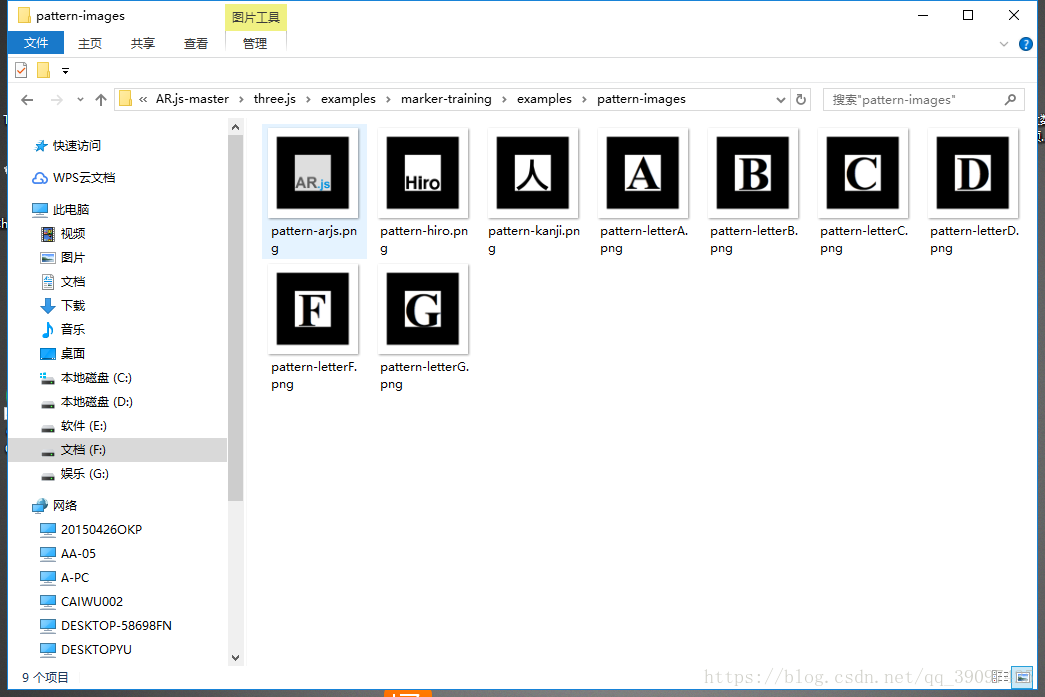Open the quick access toolbar customize dropdown
Screen dimensions: 1045x697
point(65,71)
